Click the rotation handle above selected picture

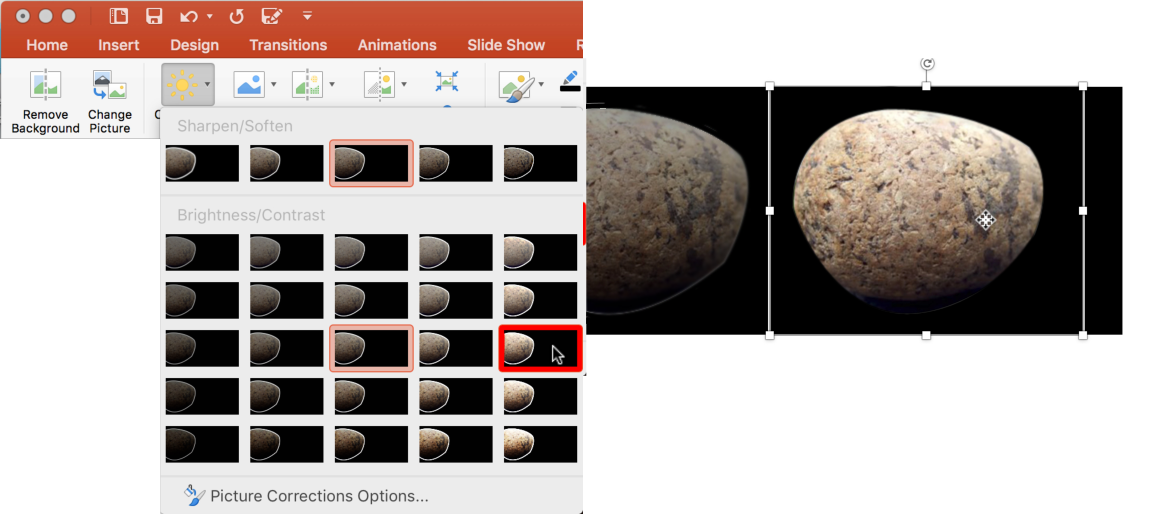[x=927, y=64]
